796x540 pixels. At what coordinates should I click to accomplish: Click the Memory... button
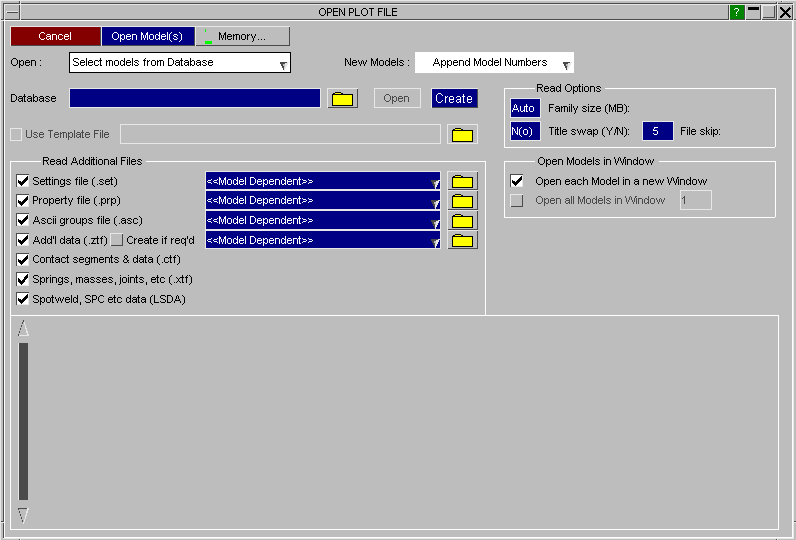[242, 36]
